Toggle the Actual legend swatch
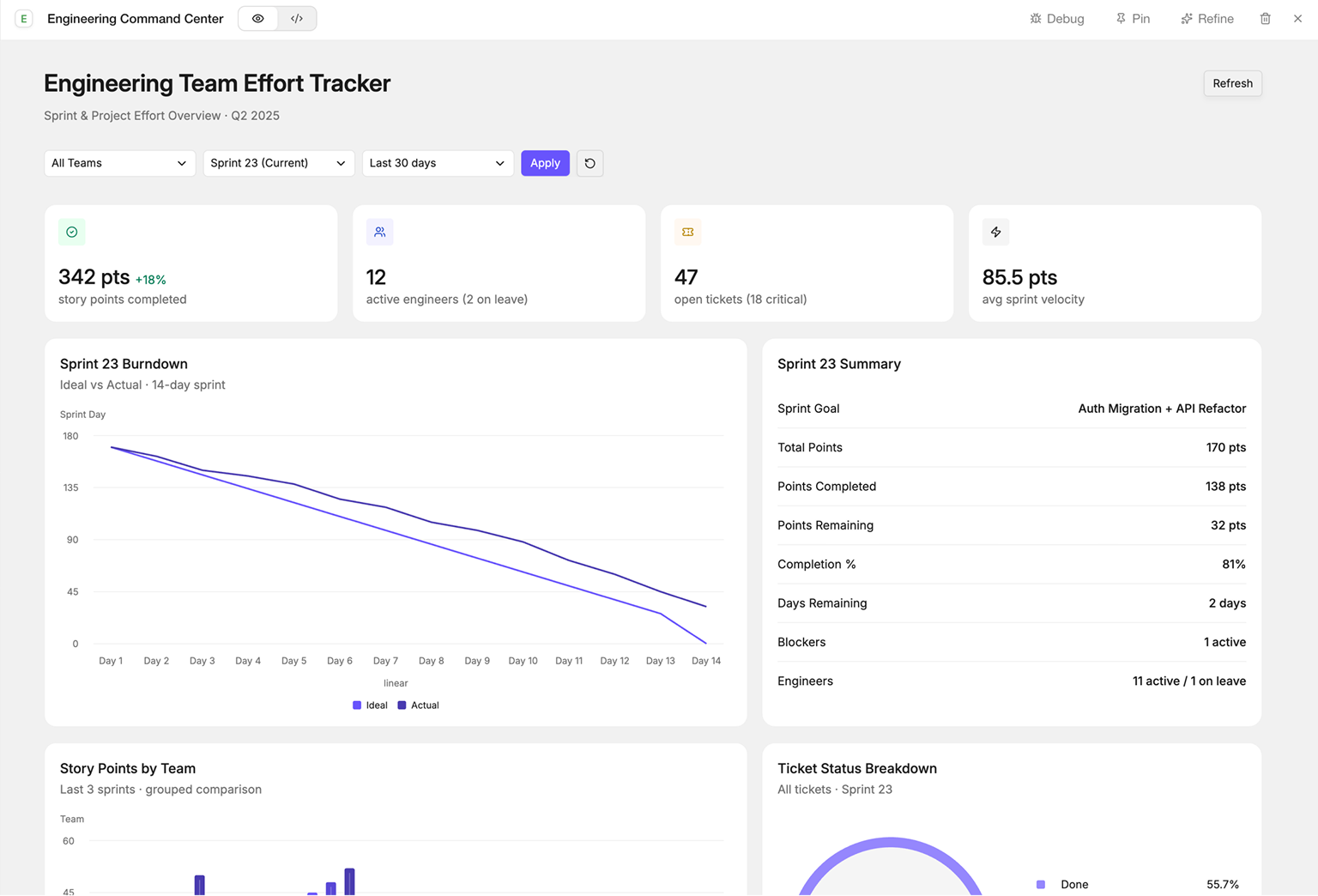 pyautogui.click(x=402, y=705)
